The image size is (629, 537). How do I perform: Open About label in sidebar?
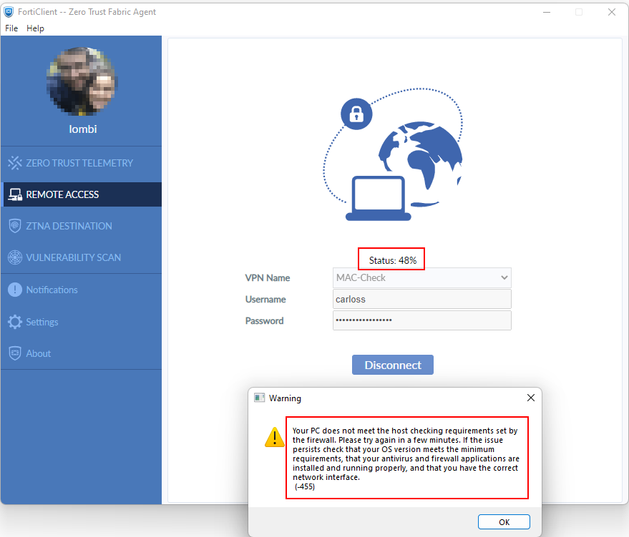(39, 354)
